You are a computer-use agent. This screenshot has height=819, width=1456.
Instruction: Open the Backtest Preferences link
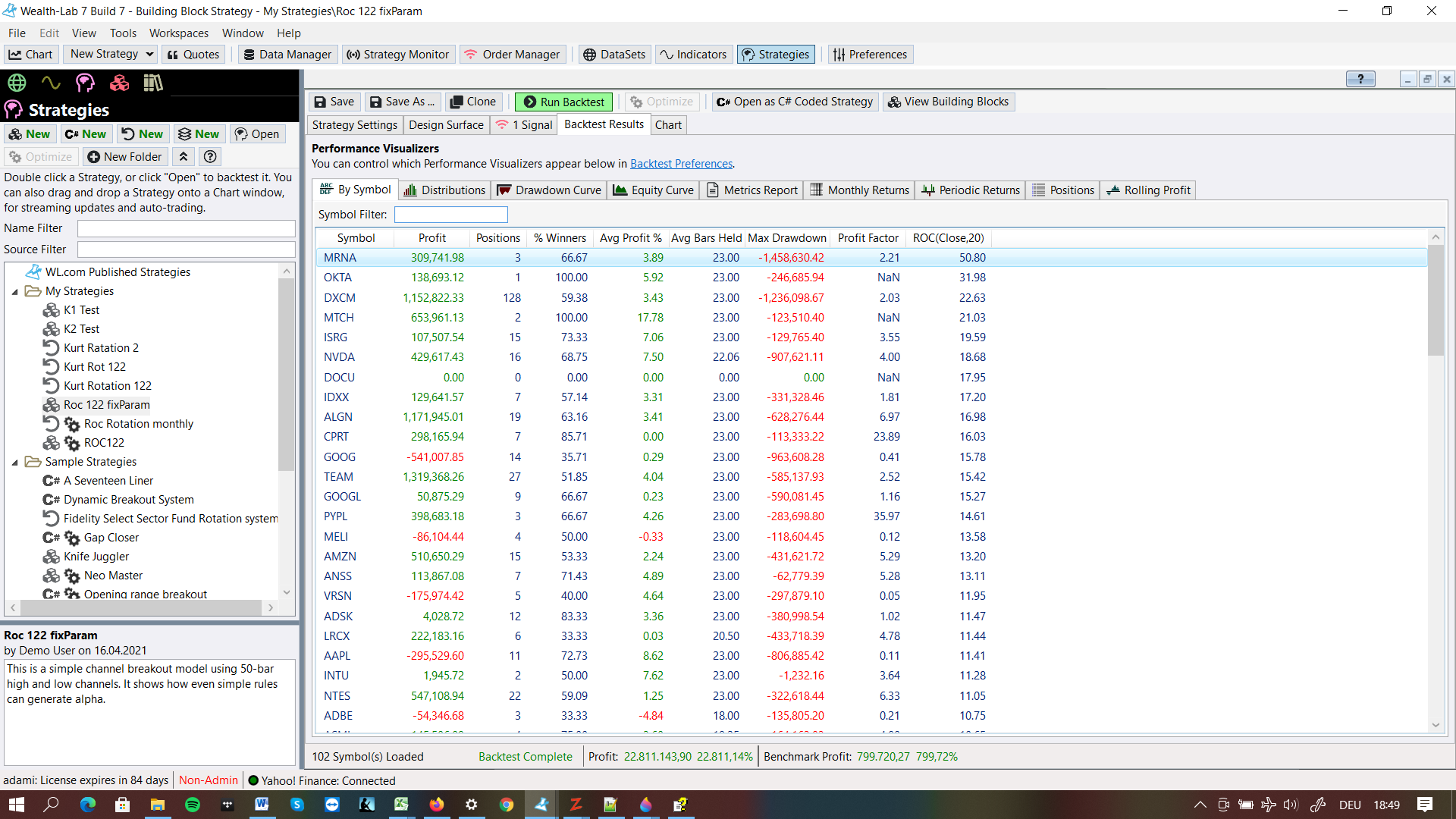[681, 164]
